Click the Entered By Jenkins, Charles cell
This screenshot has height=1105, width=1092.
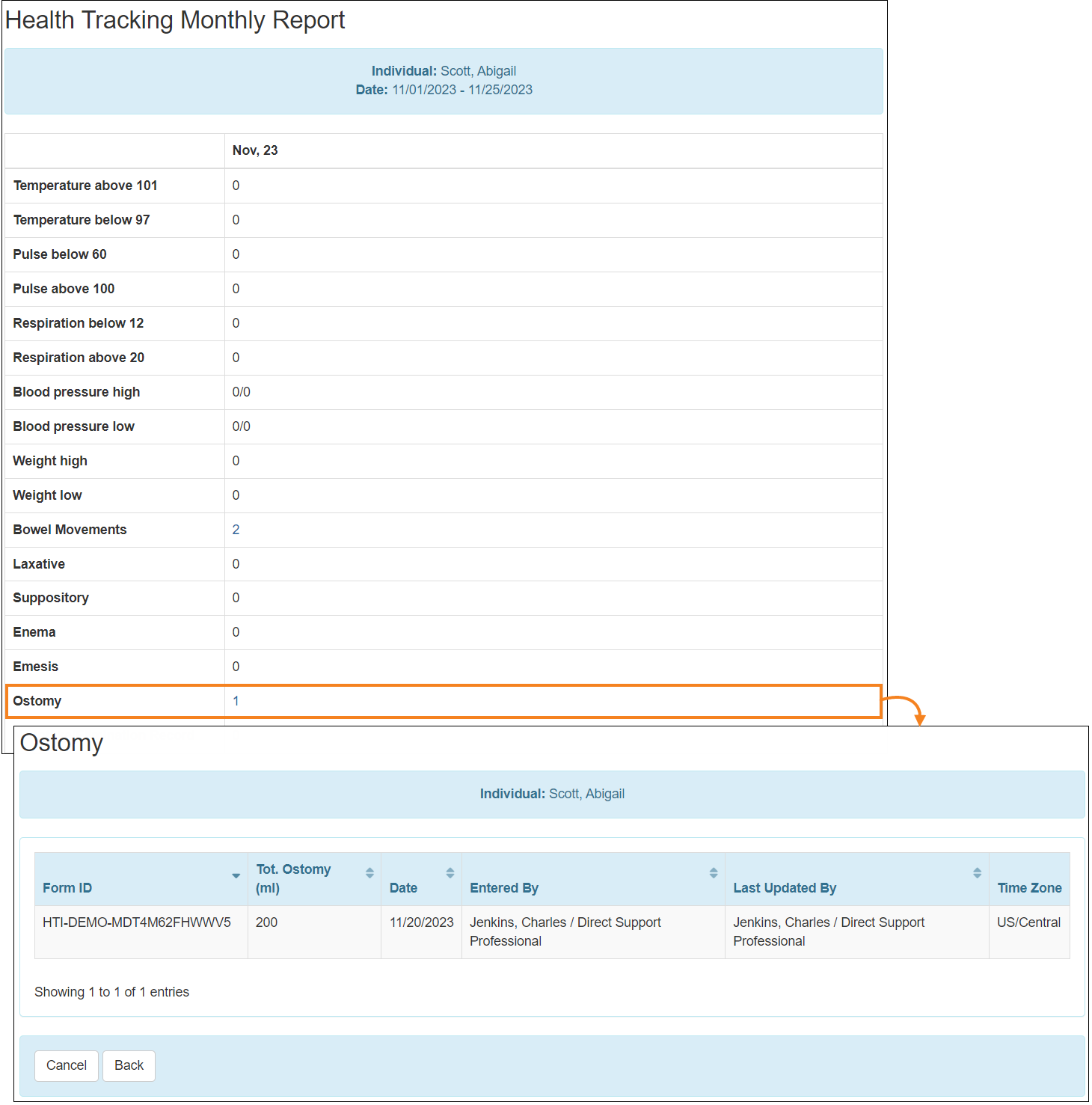click(594, 932)
